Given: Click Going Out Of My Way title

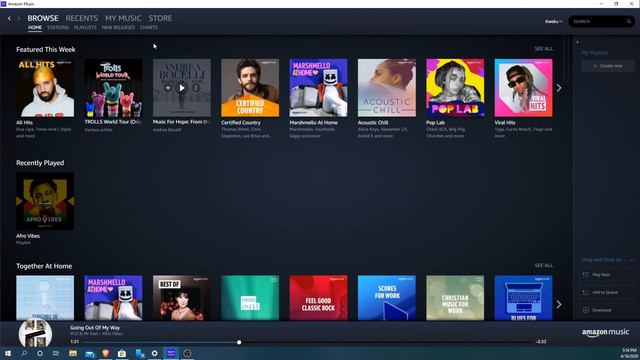Looking at the screenshot, I should click(x=95, y=327).
